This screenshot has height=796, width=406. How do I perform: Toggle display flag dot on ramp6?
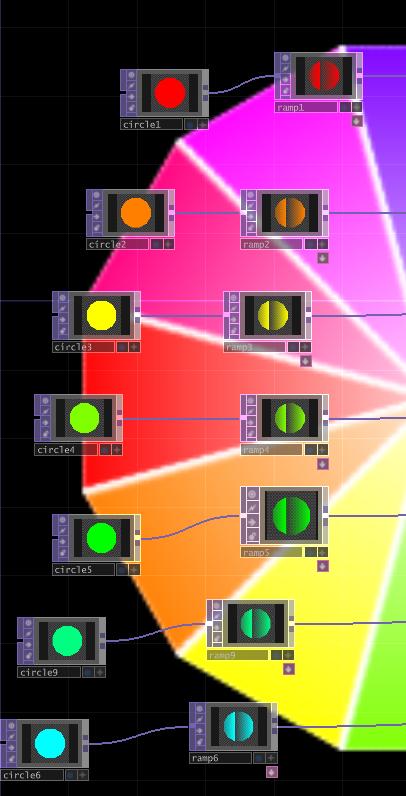[x=259, y=758]
